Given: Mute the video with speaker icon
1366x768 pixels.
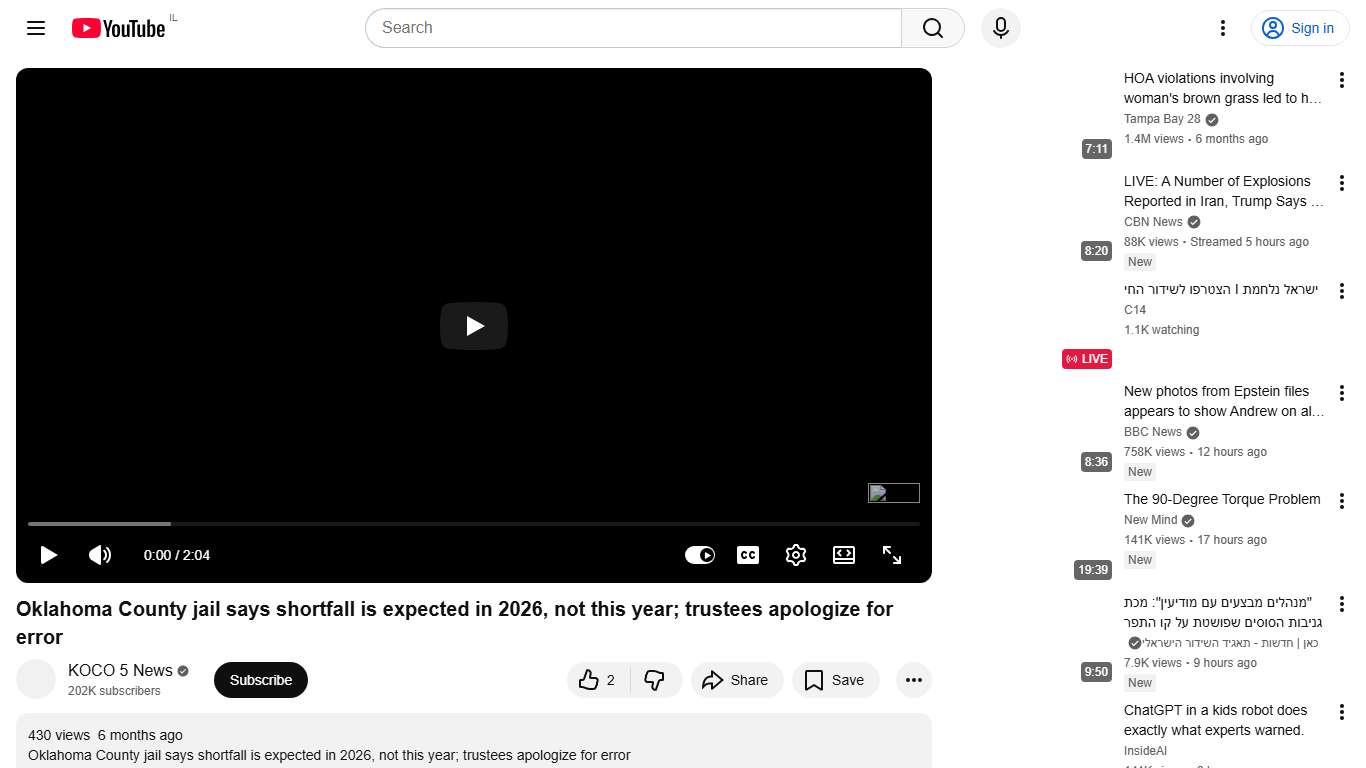Looking at the screenshot, I should tap(100, 555).
